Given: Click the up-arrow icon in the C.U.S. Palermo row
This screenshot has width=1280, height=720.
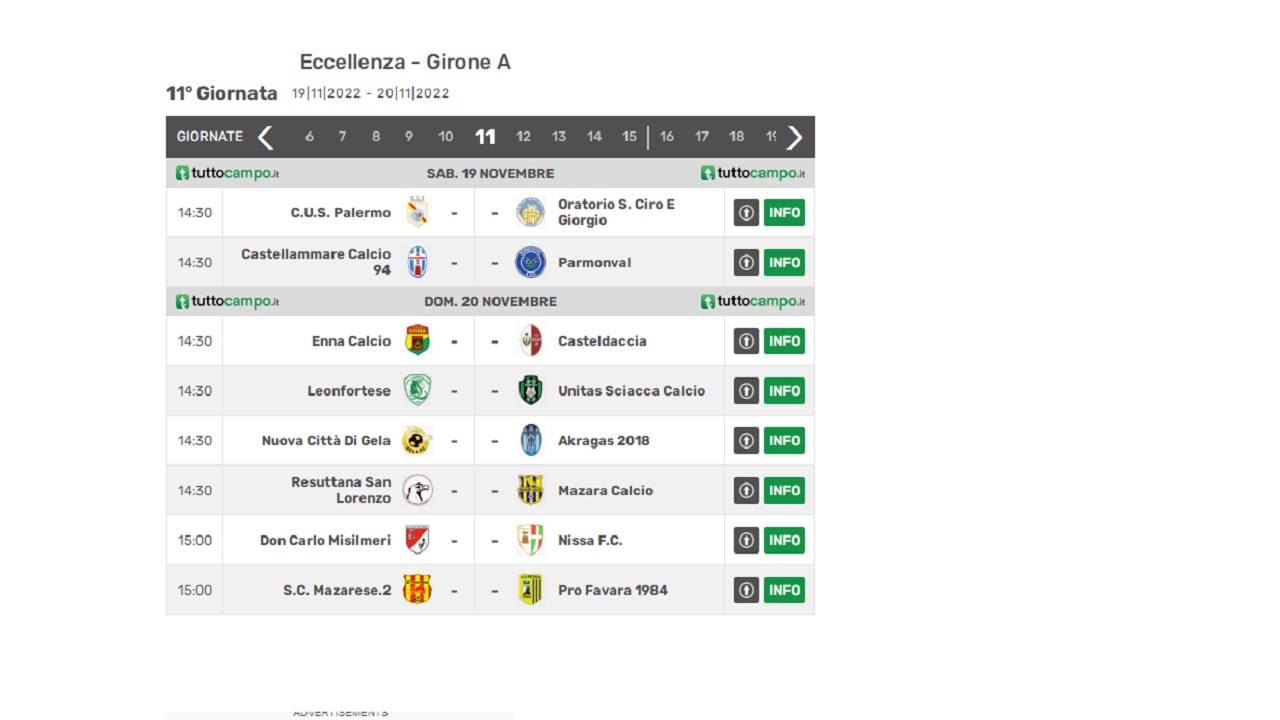Looking at the screenshot, I should [x=746, y=212].
